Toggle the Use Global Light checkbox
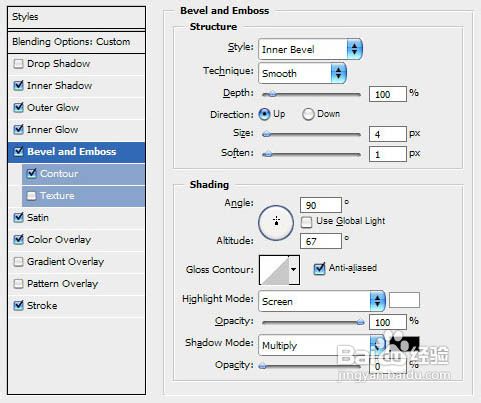The width and height of the screenshot is (481, 403). (306, 222)
